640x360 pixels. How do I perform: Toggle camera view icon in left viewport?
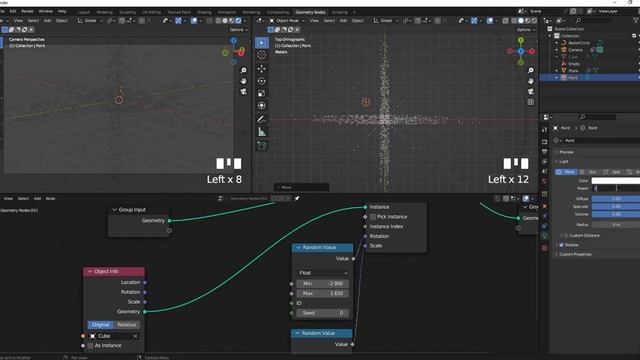pos(243,91)
